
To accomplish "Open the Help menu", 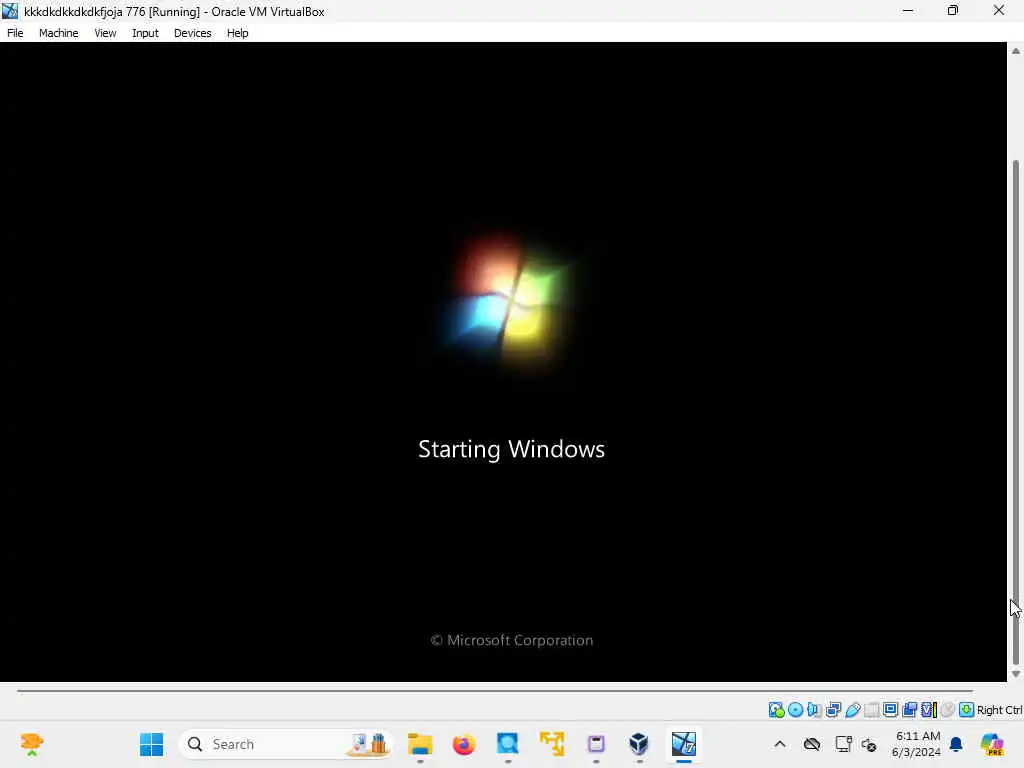I will click(238, 33).
